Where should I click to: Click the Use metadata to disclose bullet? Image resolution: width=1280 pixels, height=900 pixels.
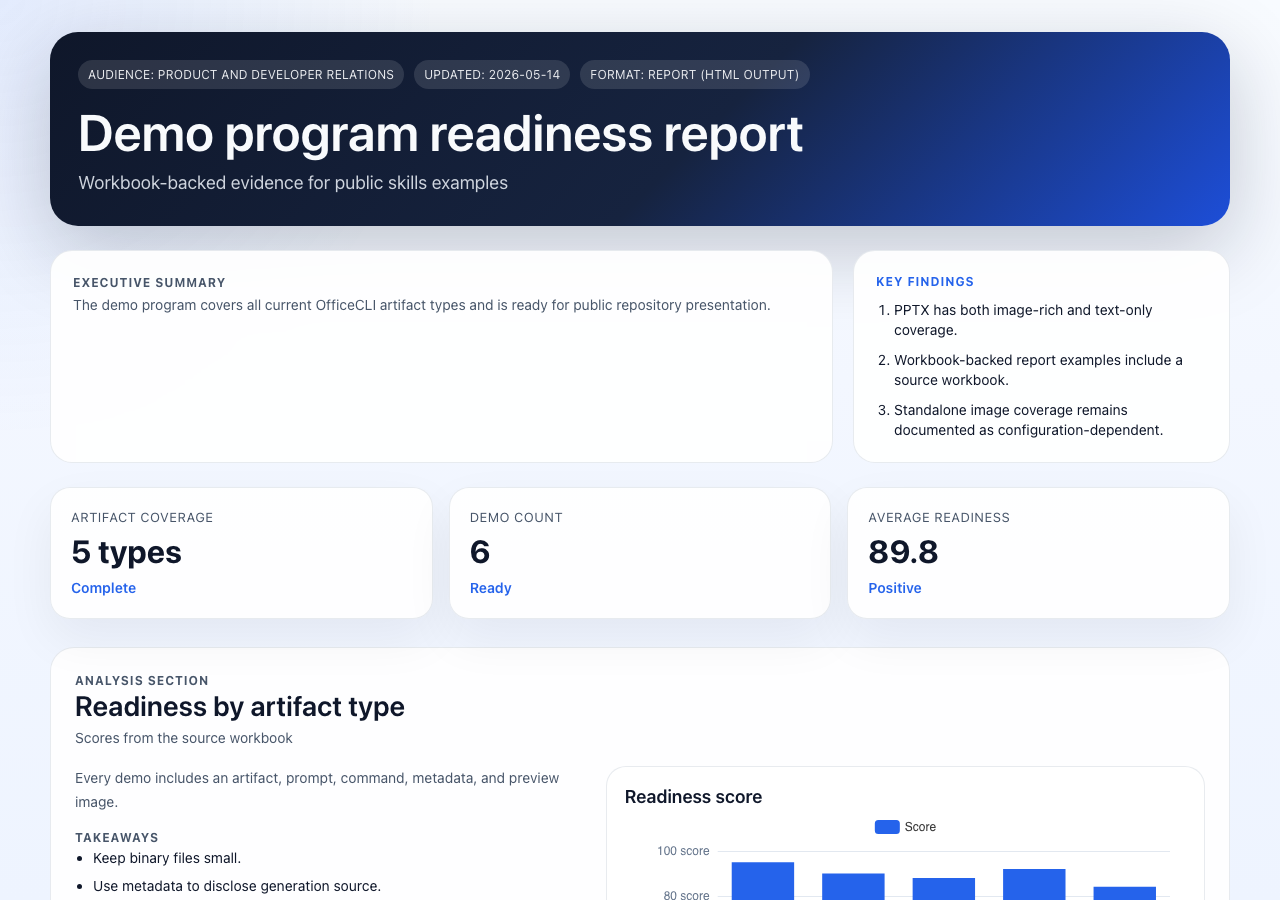click(x=237, y=886)
